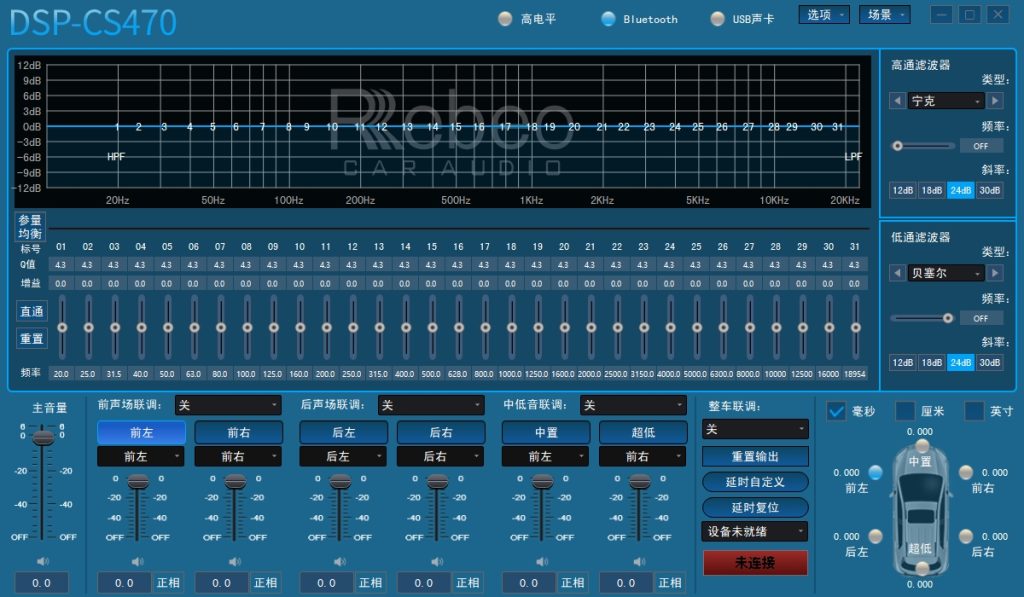This screenshot has width=1024, height=597.
Task: Open the 选项 dropdown menu
Action: click(x=824, y=14)
